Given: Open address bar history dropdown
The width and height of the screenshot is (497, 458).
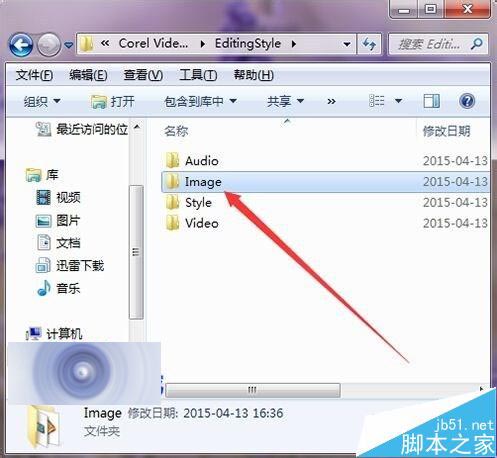Looking at the screenshot, I should 347,44.
